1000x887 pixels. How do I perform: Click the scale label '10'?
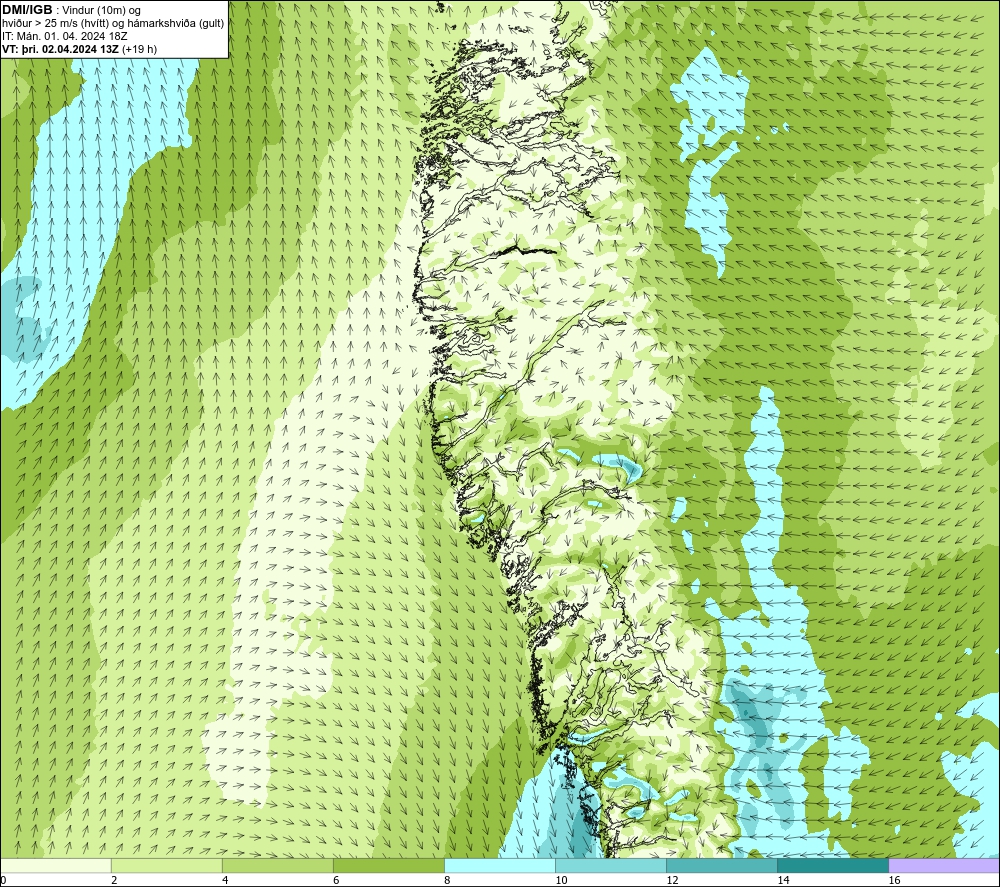pyautogui.click(x=561, y=880)
